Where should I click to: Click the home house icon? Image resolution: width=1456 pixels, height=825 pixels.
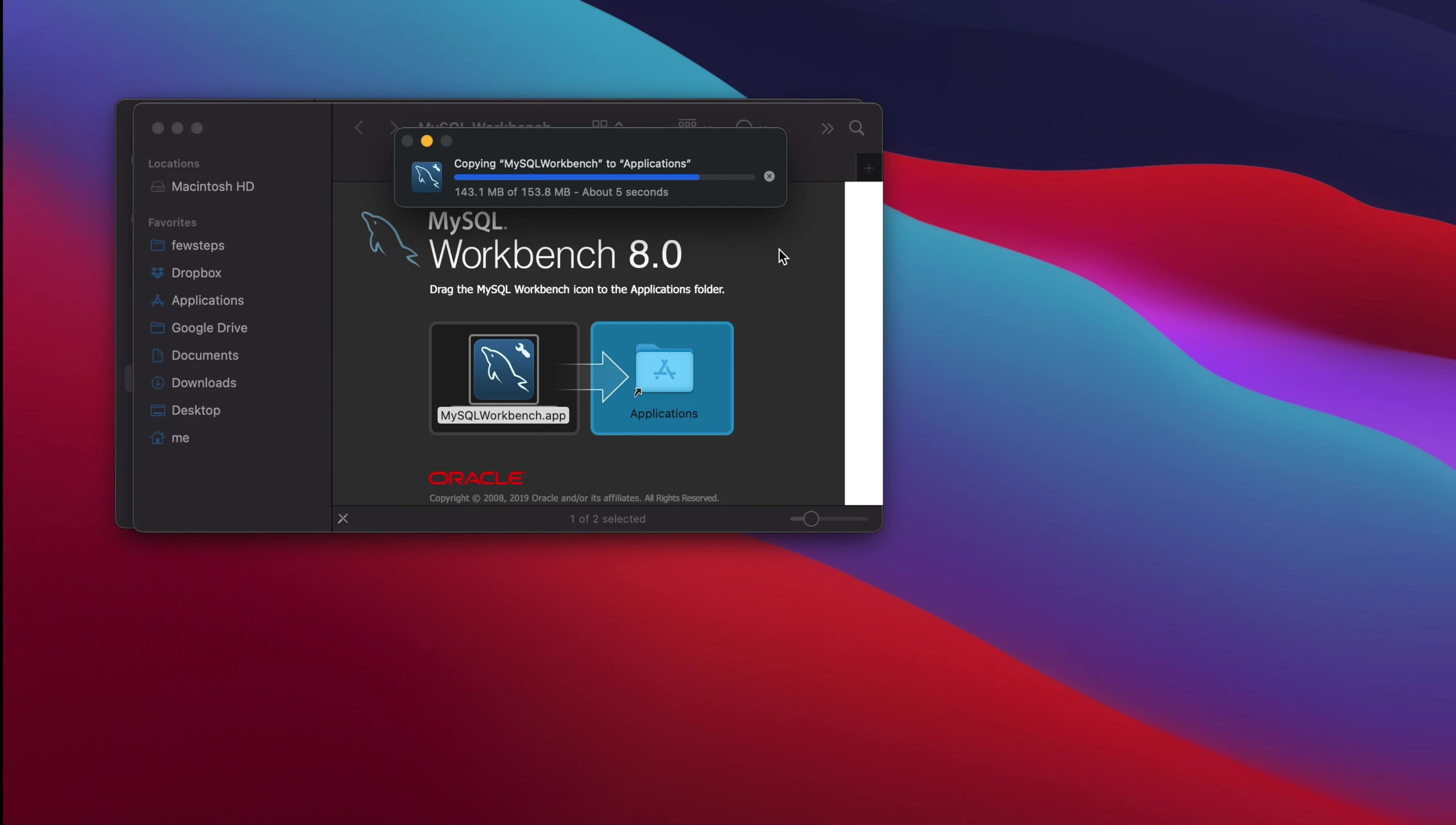point(157,437)
